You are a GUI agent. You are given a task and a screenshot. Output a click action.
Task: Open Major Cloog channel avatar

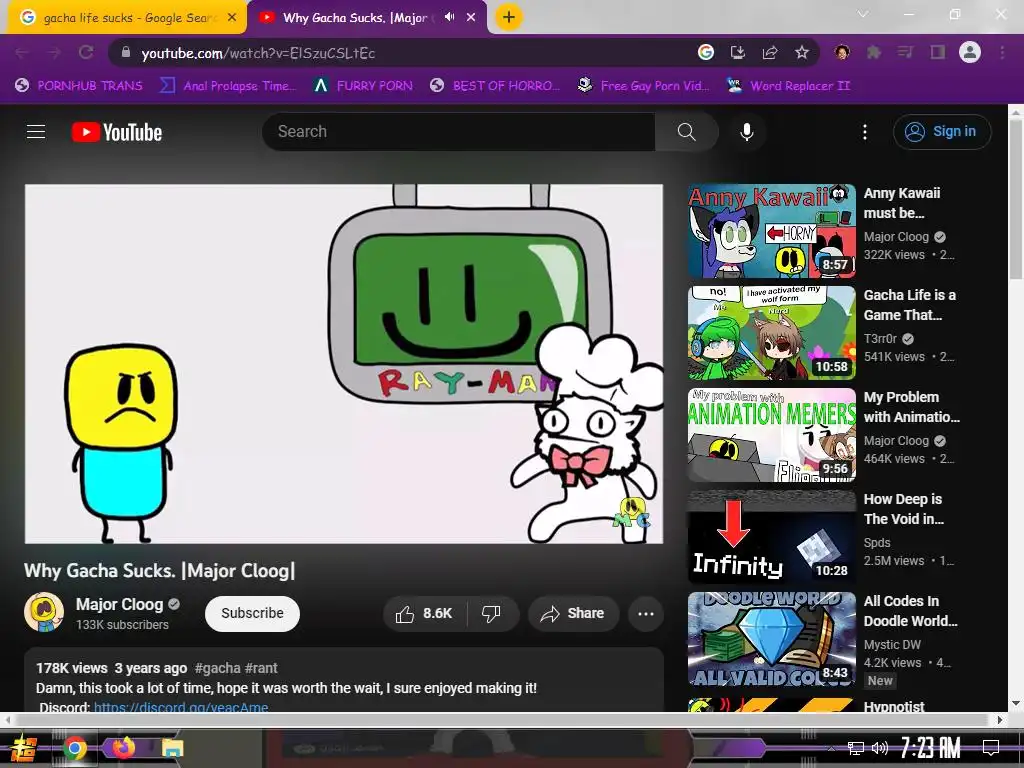click(x=44, y=613)
